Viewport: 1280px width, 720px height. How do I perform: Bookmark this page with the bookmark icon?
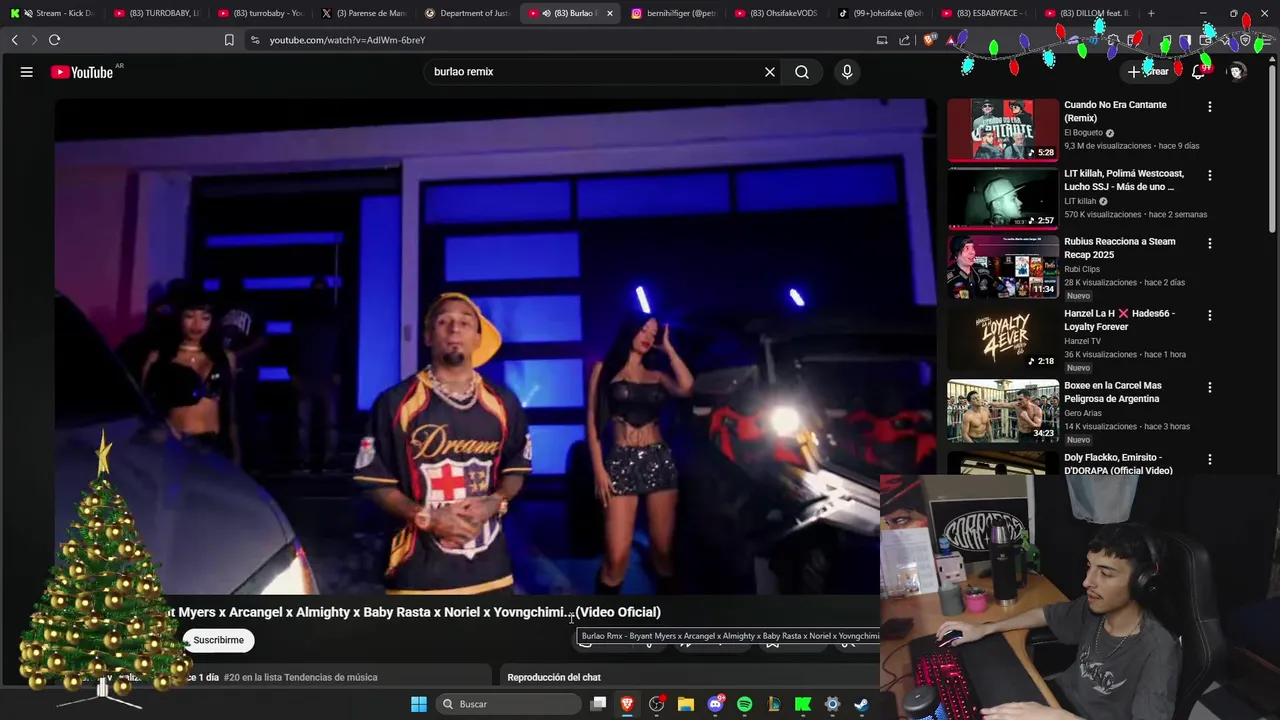pyautogui.click(x=229, y=40)
